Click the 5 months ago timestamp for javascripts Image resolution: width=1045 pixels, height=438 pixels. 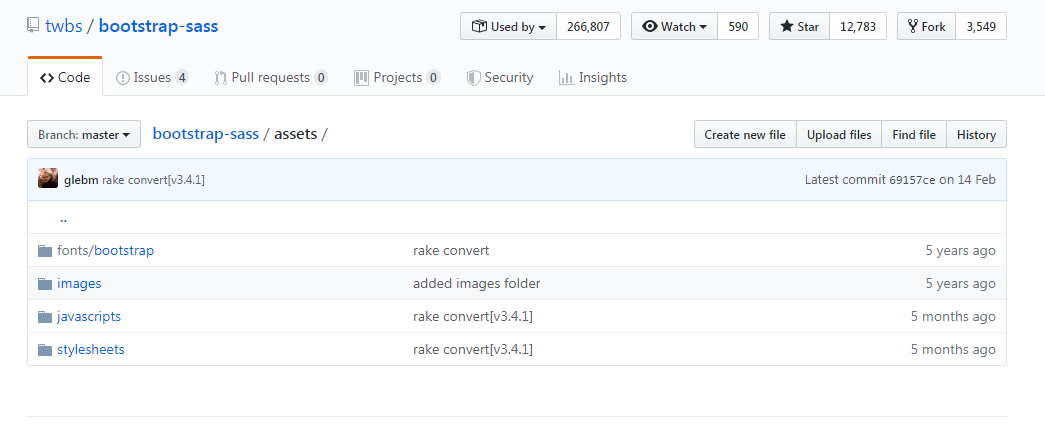953,316
